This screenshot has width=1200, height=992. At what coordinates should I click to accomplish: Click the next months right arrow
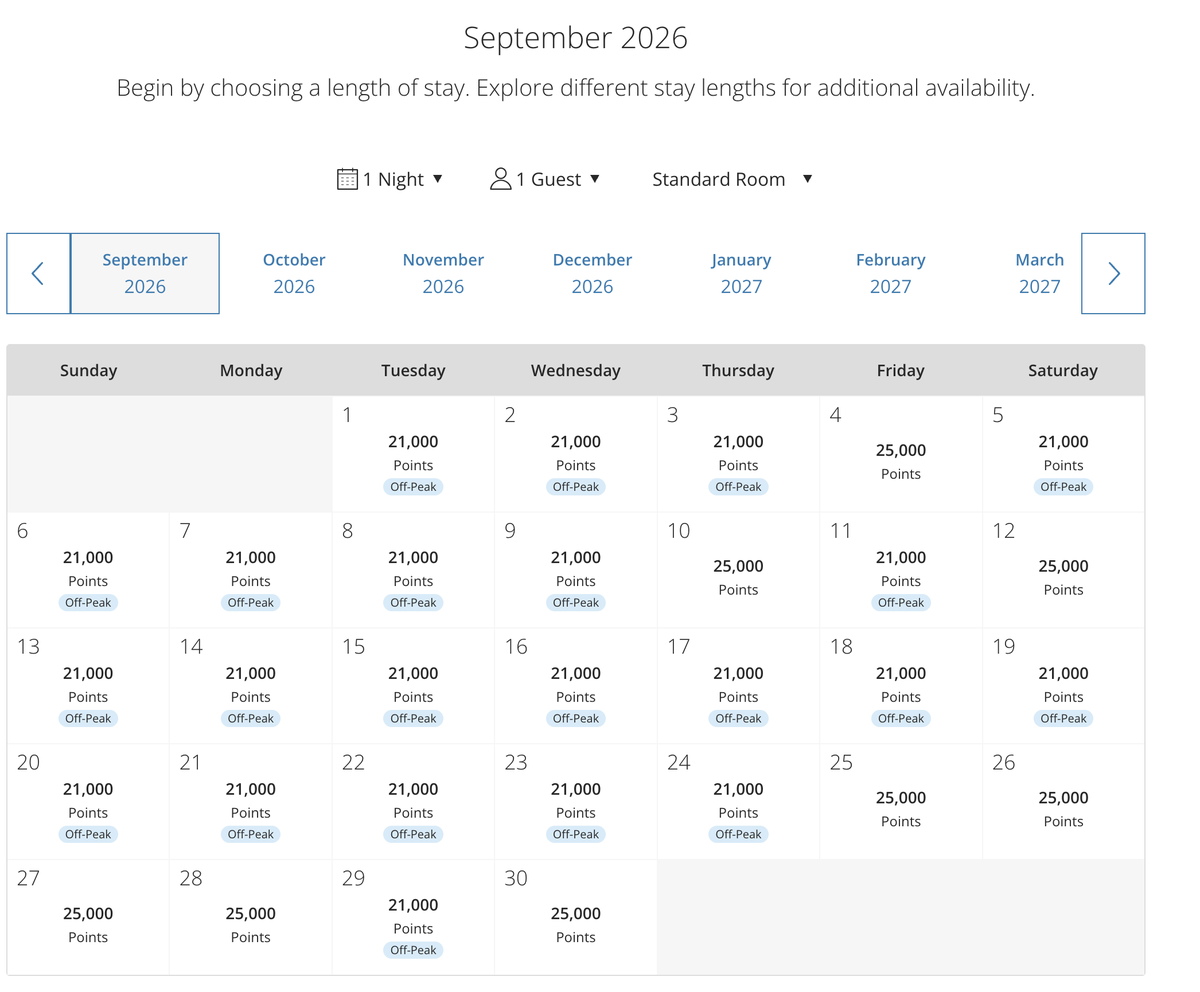[1113, 273]
